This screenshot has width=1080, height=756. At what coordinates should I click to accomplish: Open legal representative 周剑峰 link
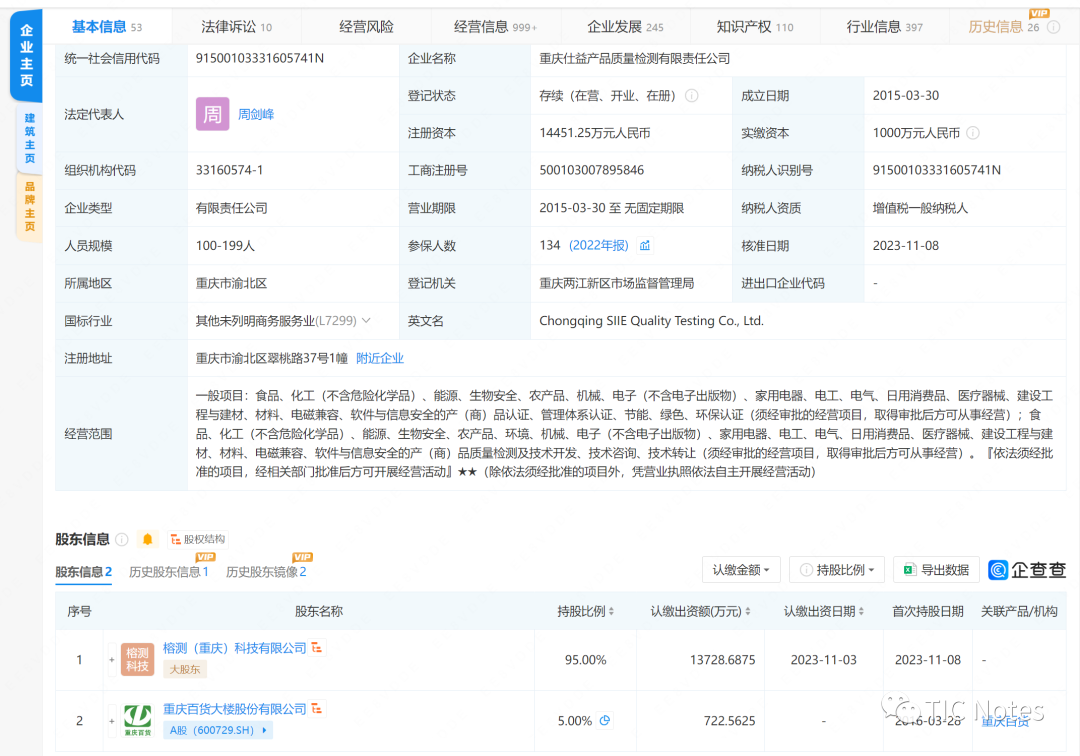[x=256, y=114]
